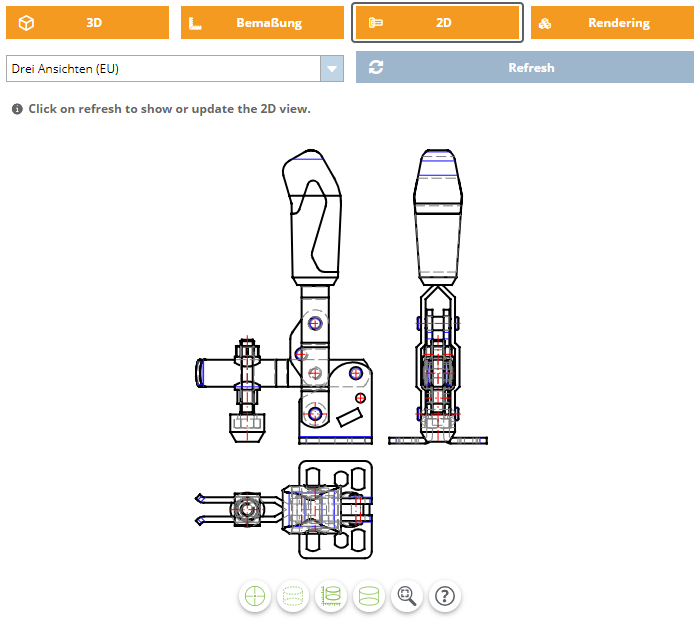
Task: Click the dimension icon on the Bemaßung tab
Action: 195,23
